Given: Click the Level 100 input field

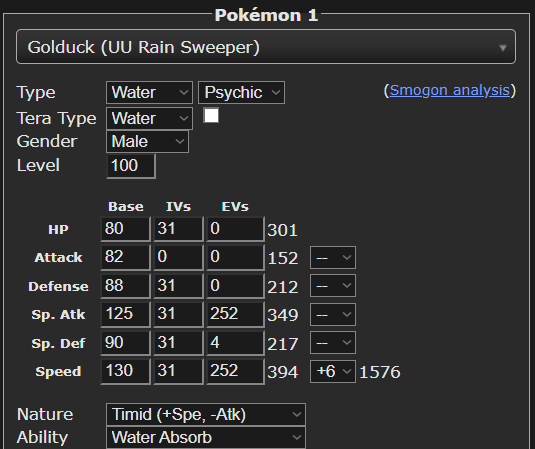Looking at the screenshot, I should (x=131, y=166).
